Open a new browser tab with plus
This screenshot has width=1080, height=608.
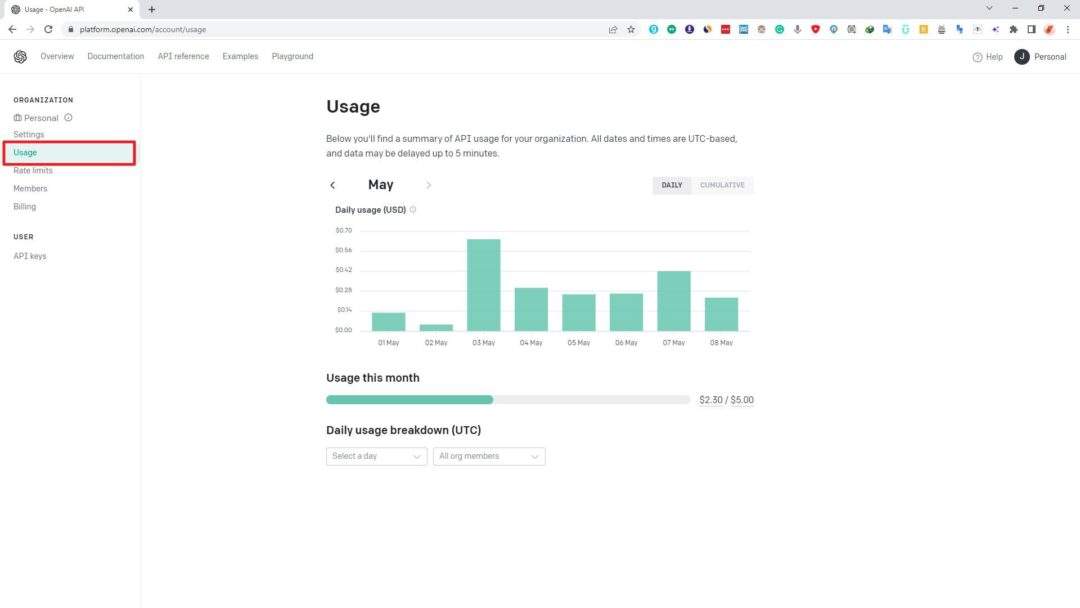(x=152, y=10)
